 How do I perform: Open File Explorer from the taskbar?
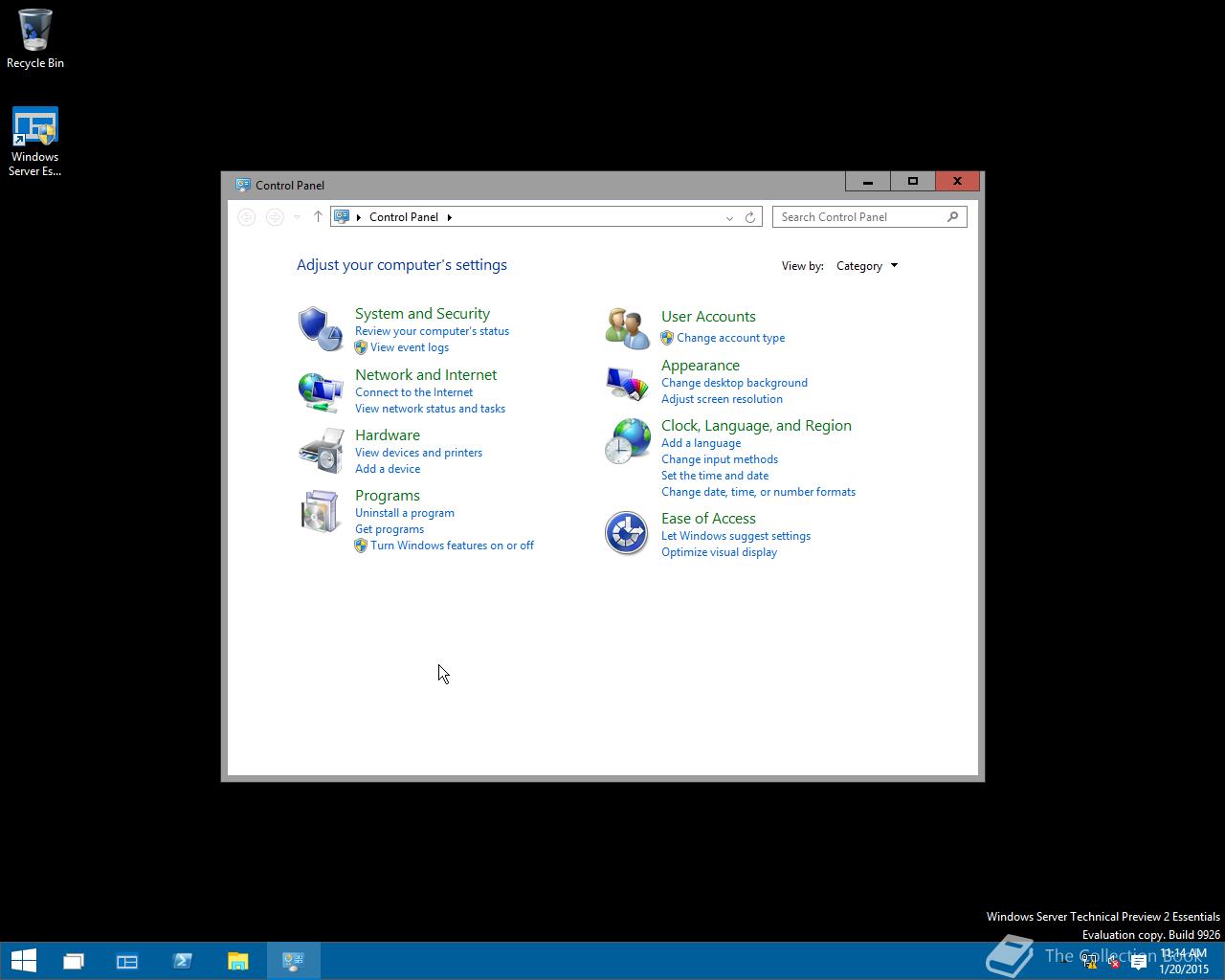point(238,961)
